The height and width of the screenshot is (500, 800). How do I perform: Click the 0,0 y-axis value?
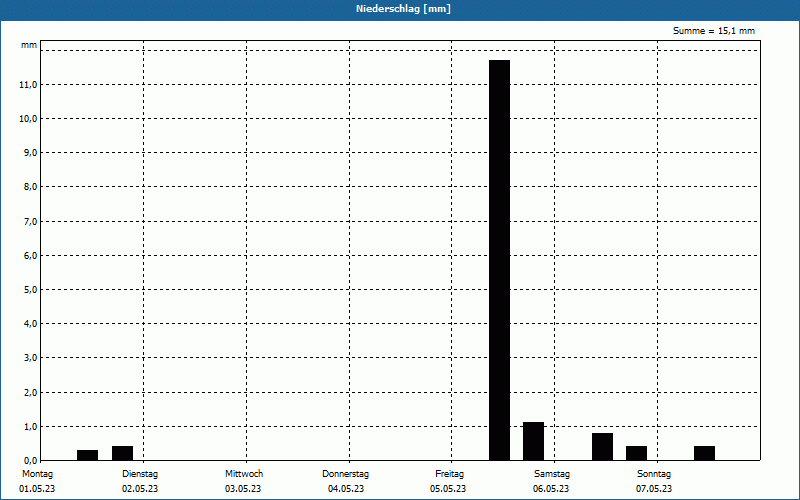pyautogui.click(x=30, y=460)
